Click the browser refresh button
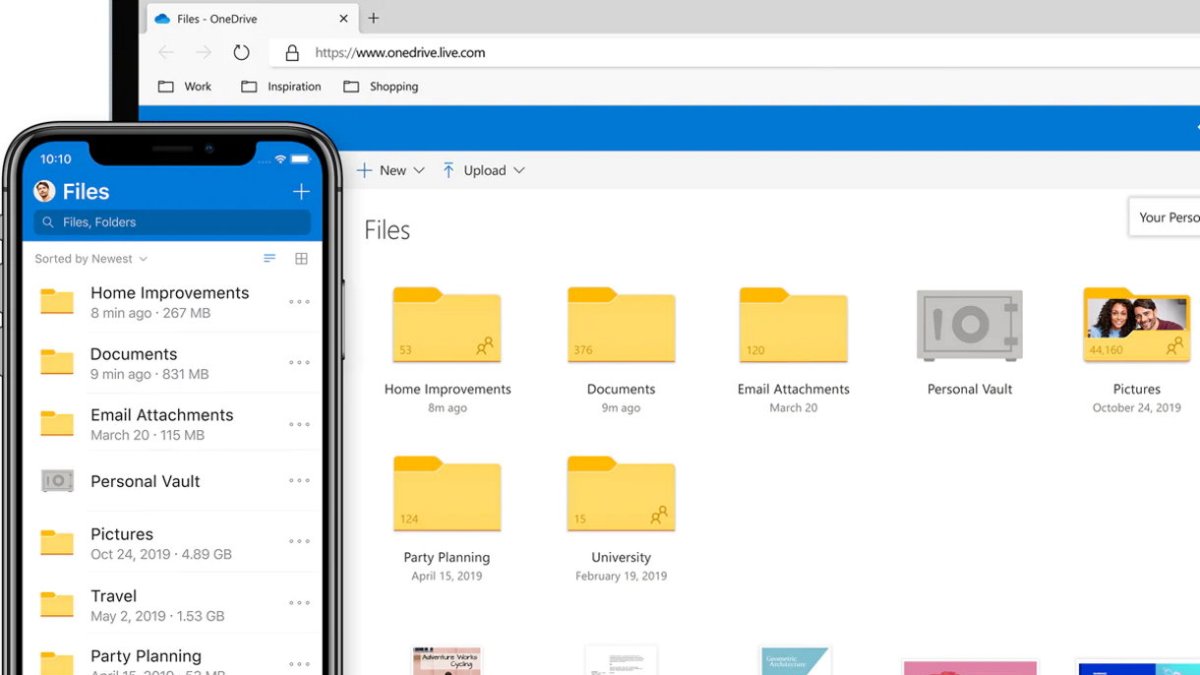 (x=241, y=53)
